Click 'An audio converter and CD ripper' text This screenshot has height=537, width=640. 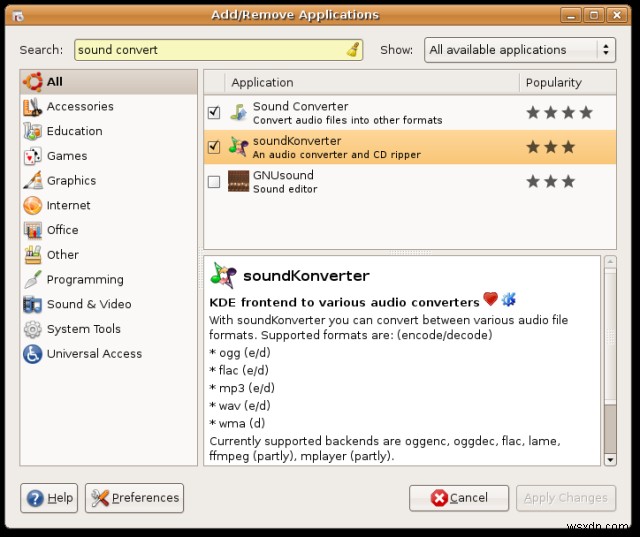pyautogui.click(x=337, y=155)
